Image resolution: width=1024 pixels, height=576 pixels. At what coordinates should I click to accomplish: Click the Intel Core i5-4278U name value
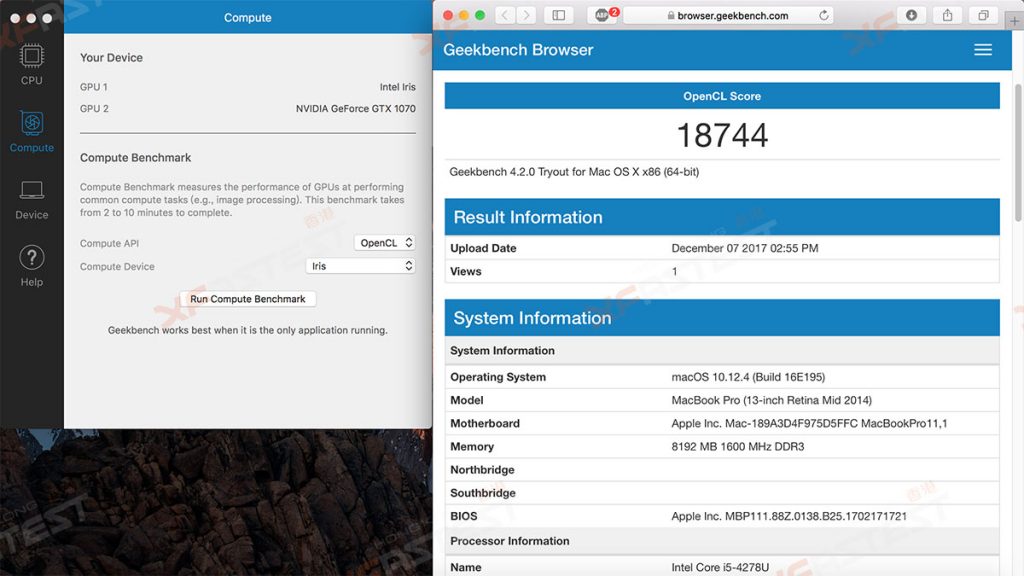pyautogui.click(x=720, y=568)
